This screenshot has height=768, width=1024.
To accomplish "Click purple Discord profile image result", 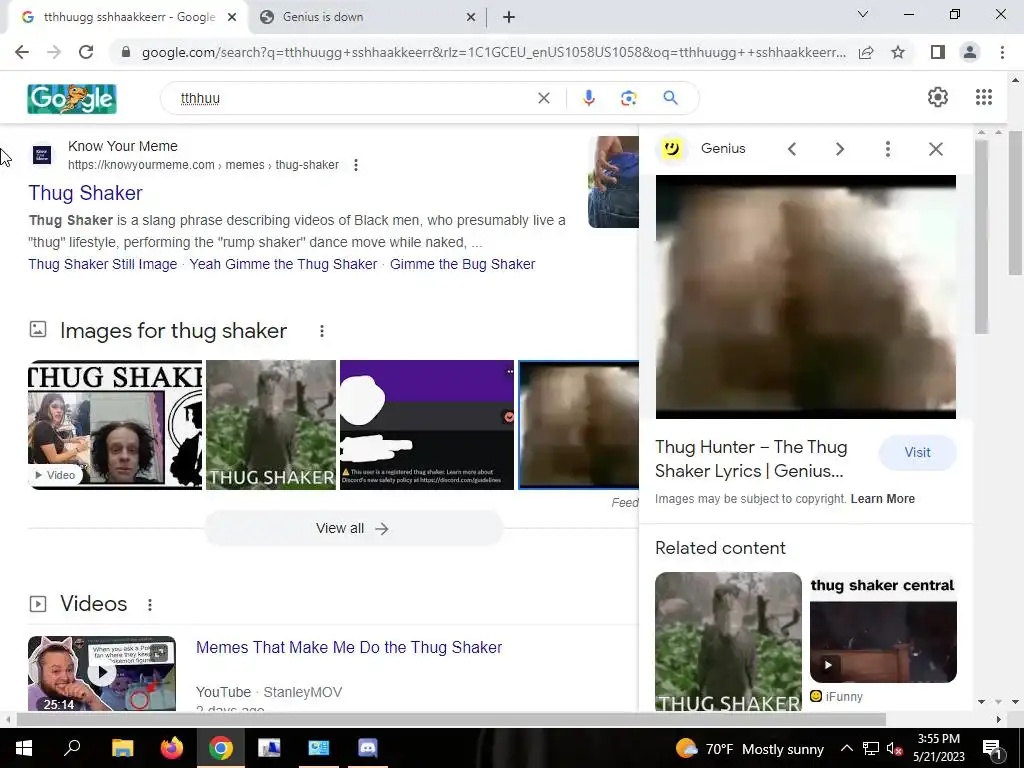I will click(426, 424).
